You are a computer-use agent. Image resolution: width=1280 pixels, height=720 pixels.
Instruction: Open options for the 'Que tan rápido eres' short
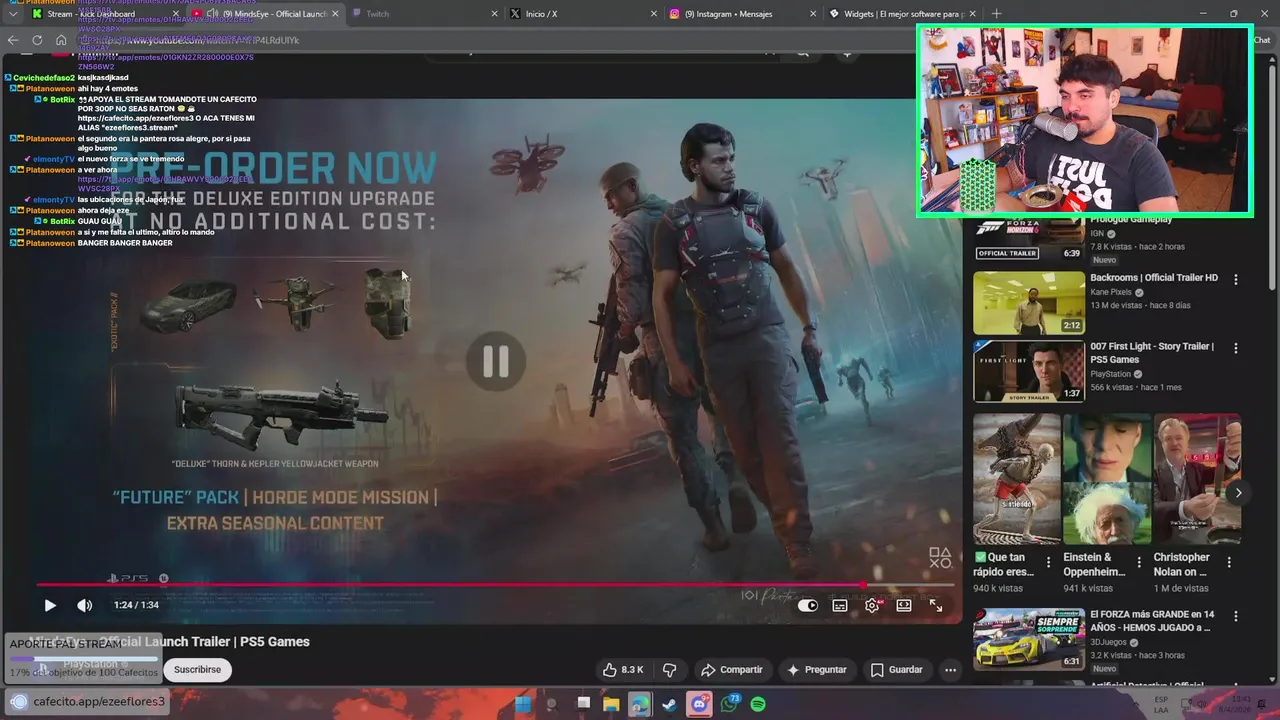1048,563
